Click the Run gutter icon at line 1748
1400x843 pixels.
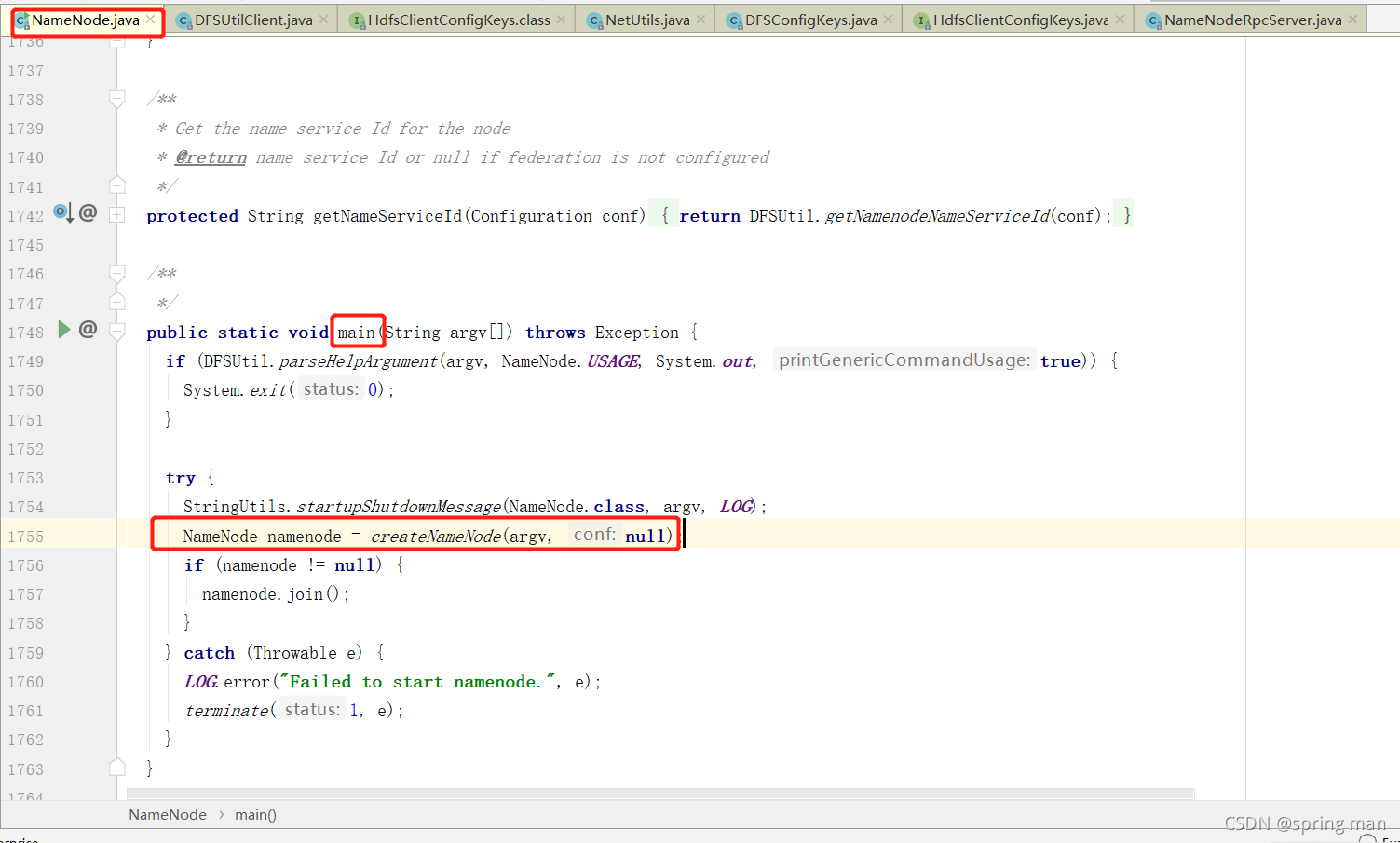pos(63,330)
